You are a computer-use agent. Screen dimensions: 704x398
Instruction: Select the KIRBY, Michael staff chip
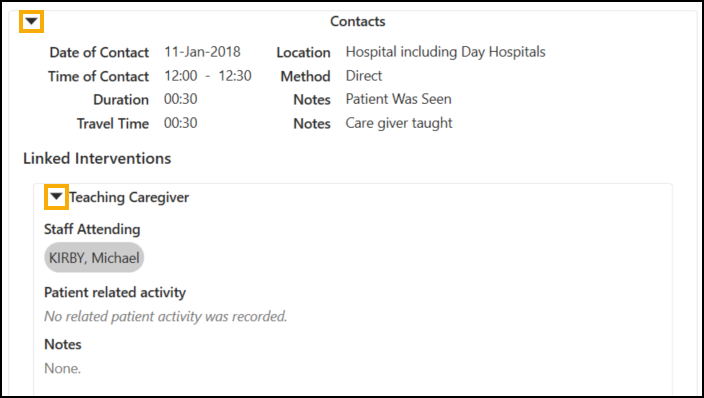94,258
